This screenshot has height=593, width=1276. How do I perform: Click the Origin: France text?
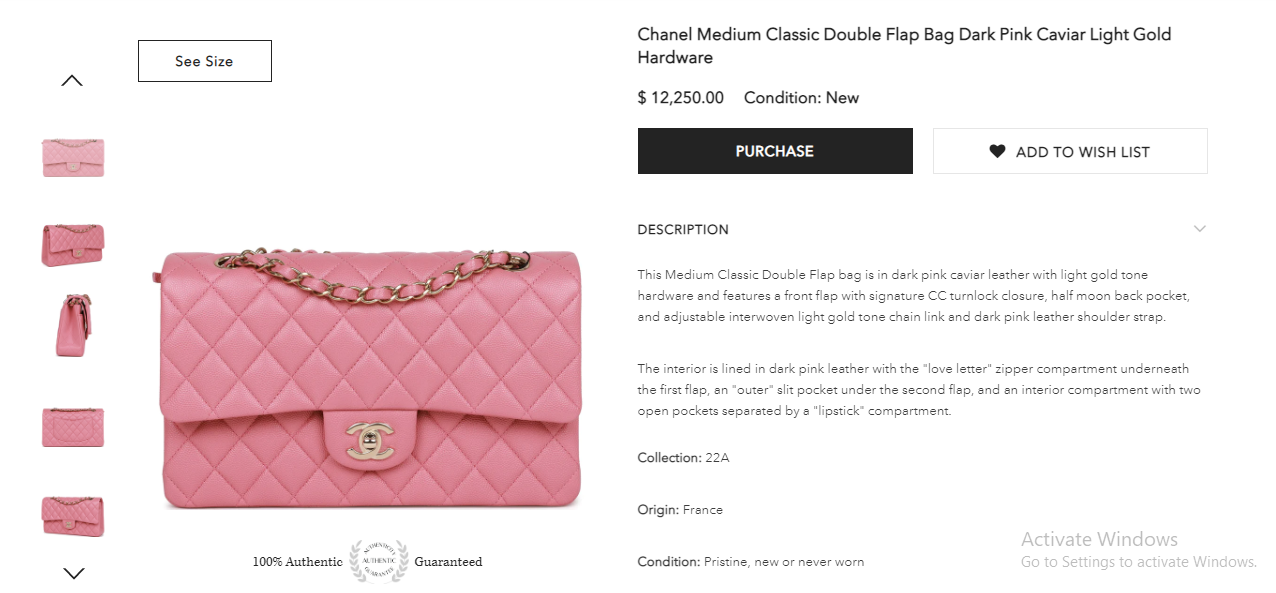680,510
